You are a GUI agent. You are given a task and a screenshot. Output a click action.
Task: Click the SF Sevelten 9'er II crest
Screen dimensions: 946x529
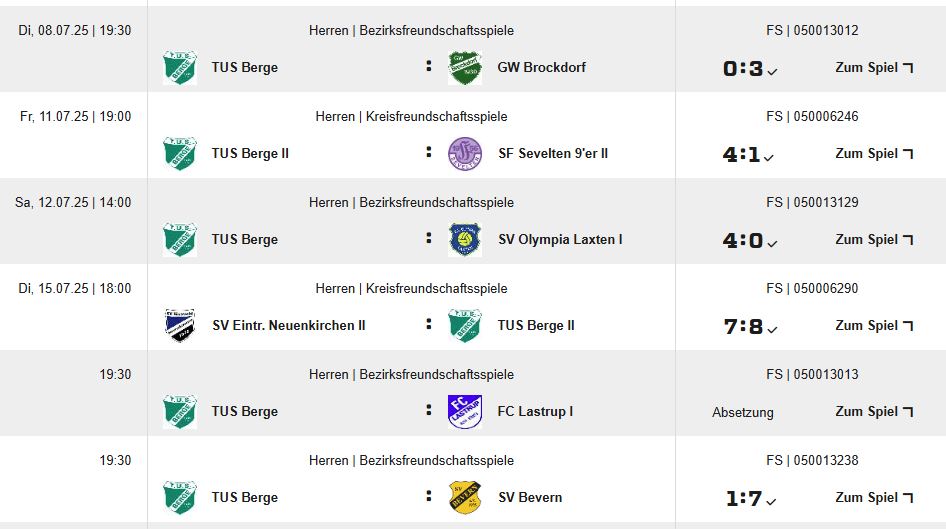[465, 154]
